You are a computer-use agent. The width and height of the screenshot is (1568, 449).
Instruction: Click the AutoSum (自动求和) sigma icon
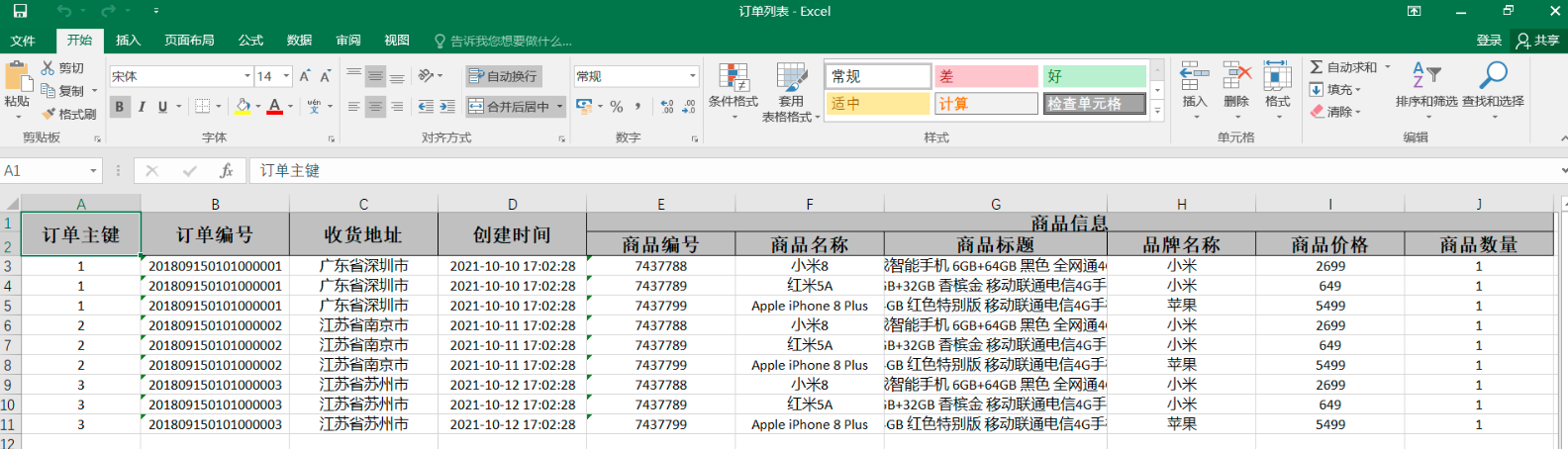[1317, 67]
